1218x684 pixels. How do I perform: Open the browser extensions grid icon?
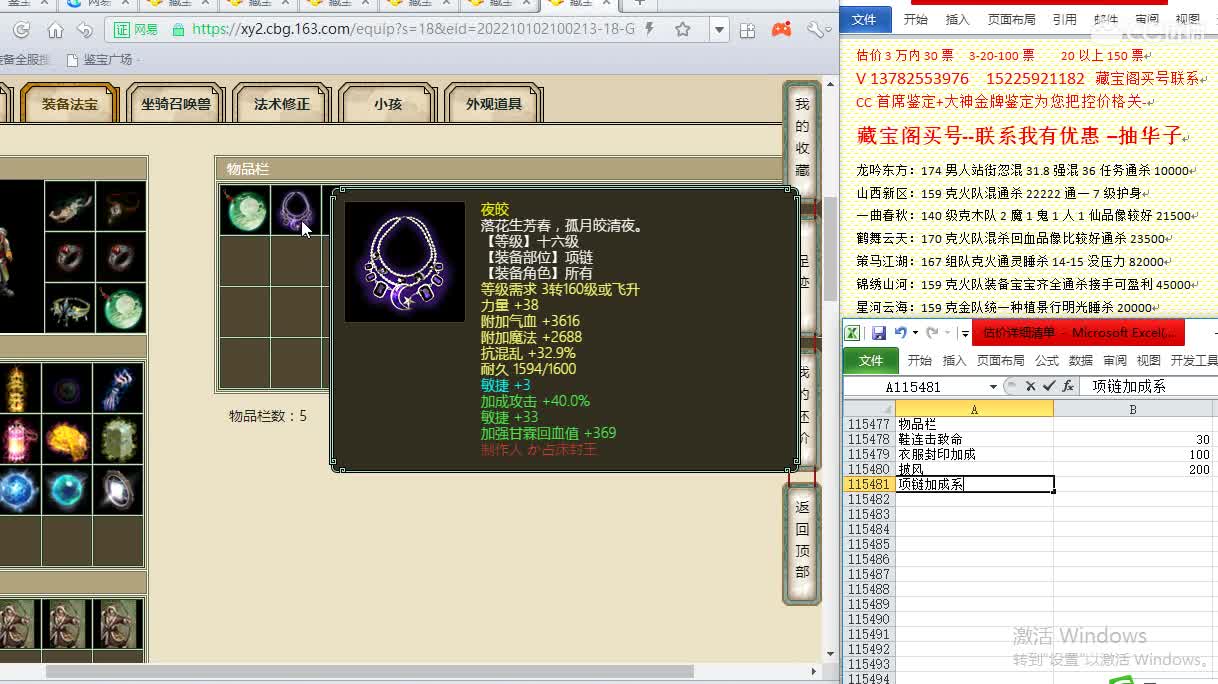748,30
